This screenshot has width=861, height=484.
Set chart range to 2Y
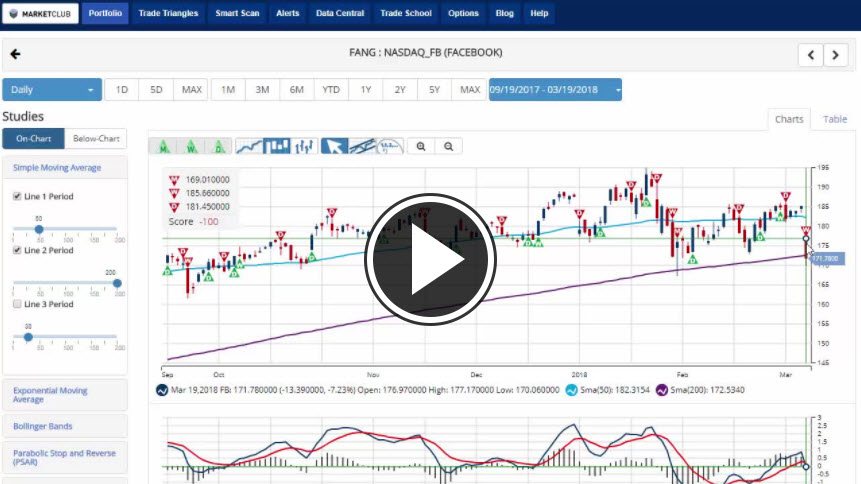click(400, 90)
